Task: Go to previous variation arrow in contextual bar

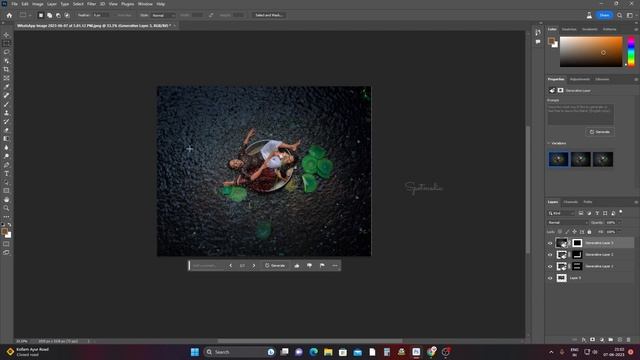Action: 231,266
